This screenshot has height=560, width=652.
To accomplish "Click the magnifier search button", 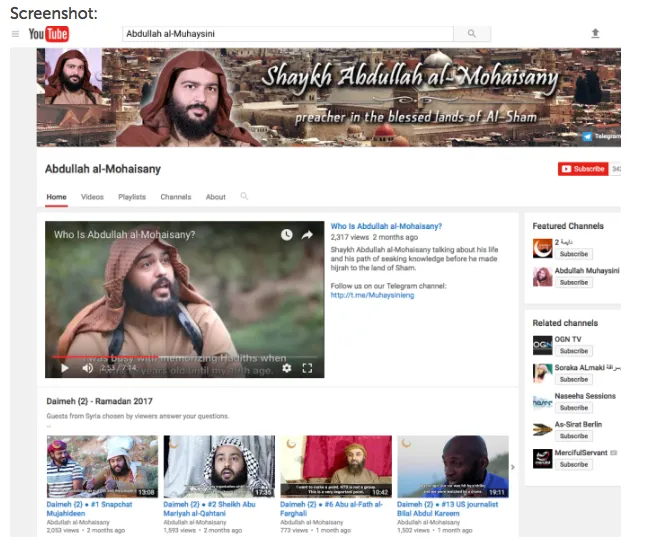I will (472, 34).
